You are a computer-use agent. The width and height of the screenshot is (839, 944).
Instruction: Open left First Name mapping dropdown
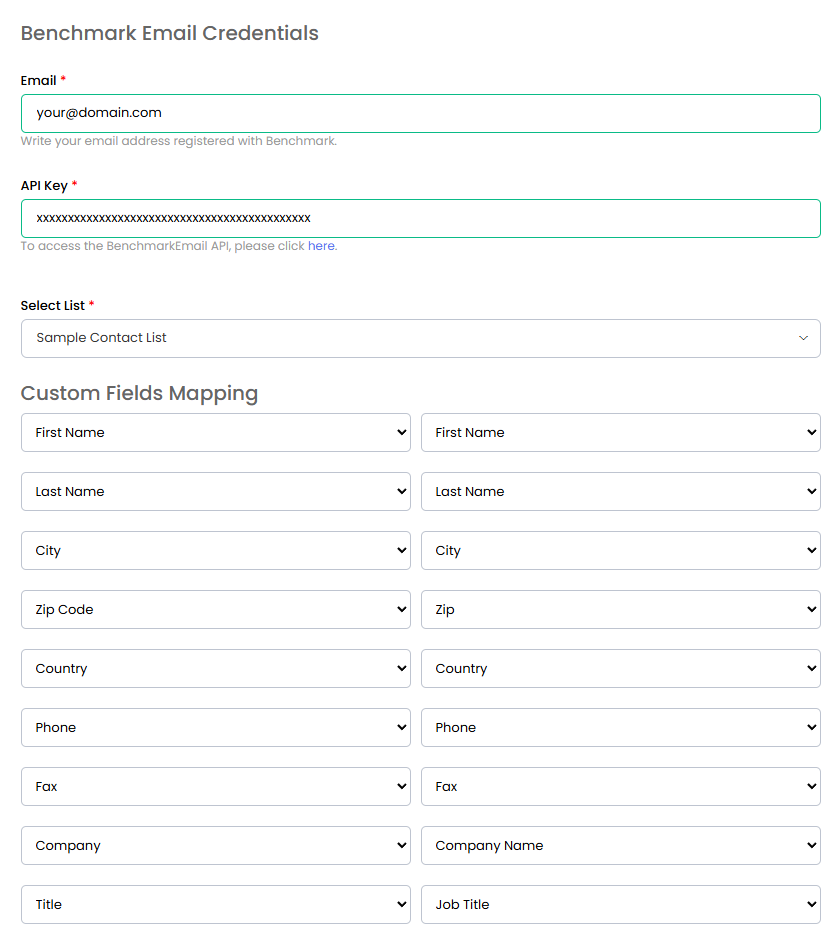(215, 432)
